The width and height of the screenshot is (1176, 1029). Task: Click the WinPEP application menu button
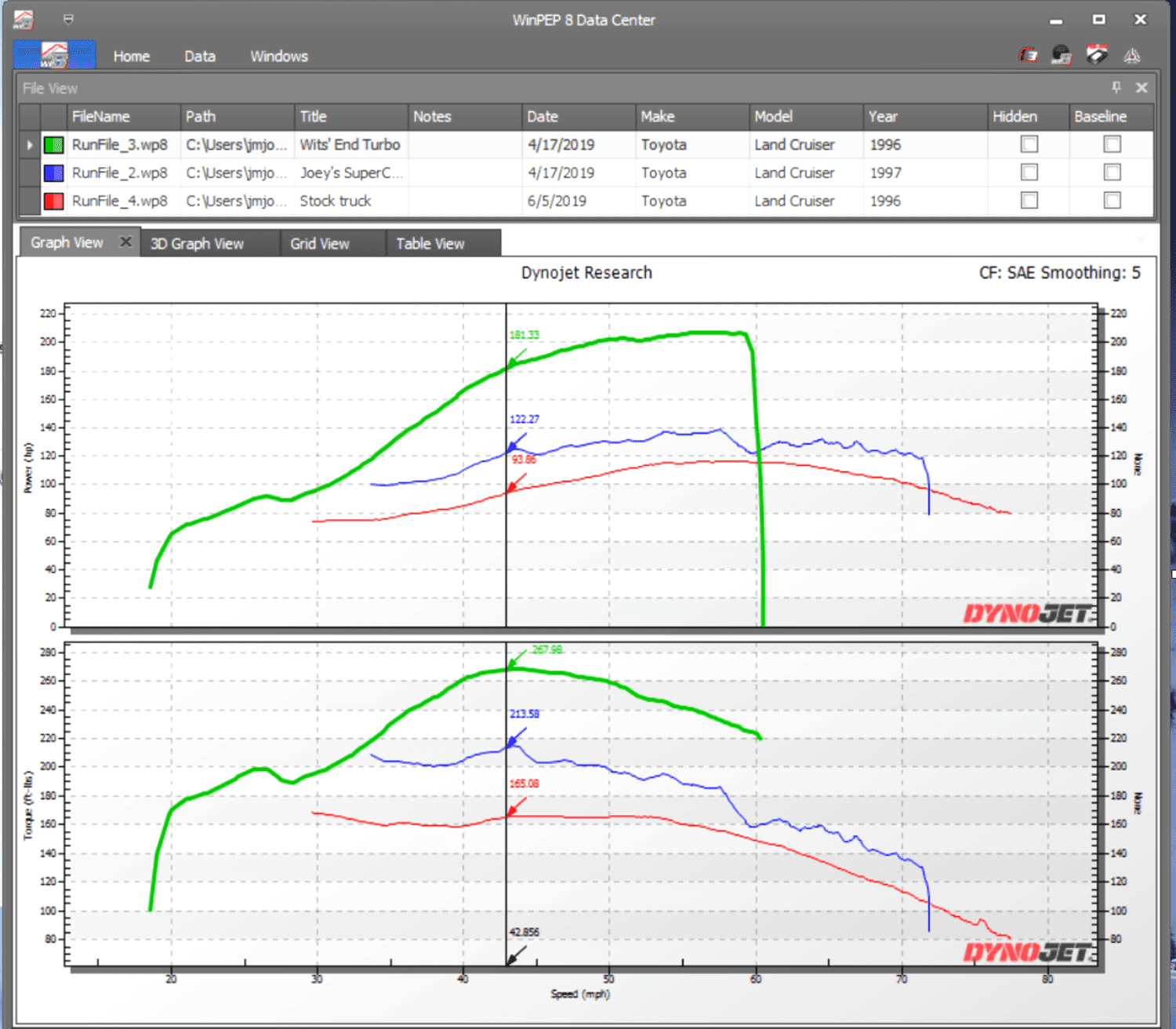[x=54, y=56]
